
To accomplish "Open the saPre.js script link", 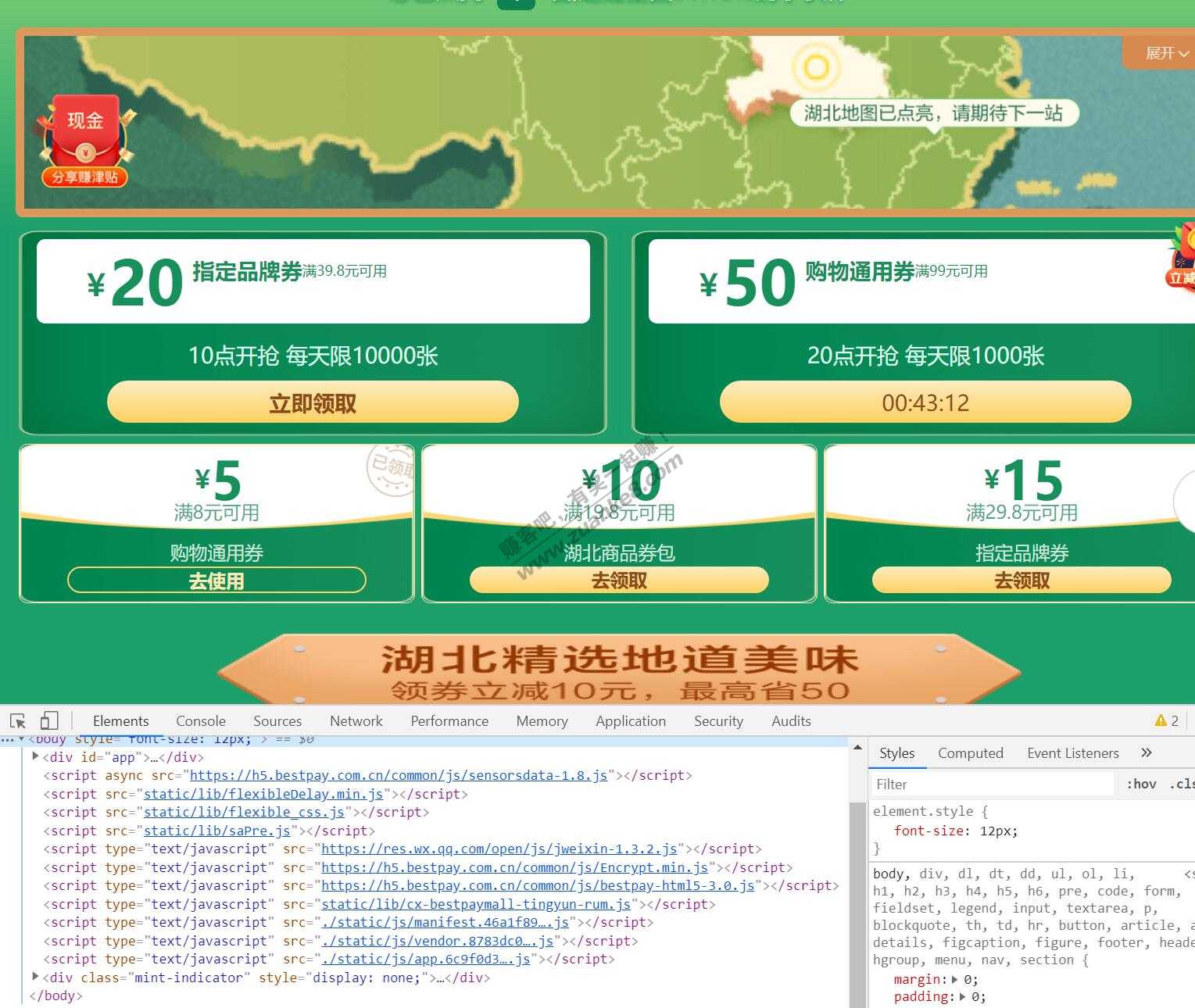I will (217, 830).
